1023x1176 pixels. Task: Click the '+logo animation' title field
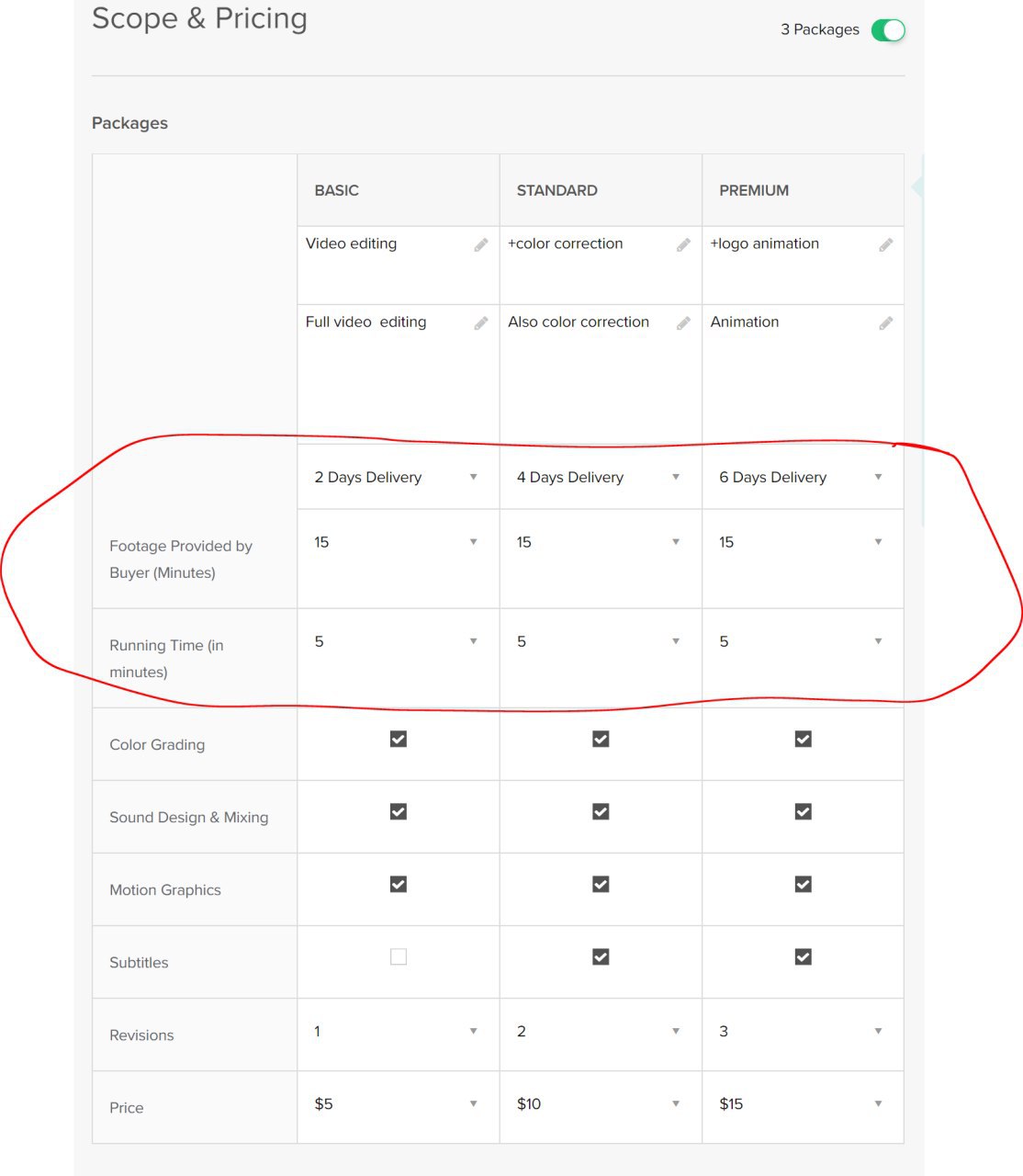(803, 266)
